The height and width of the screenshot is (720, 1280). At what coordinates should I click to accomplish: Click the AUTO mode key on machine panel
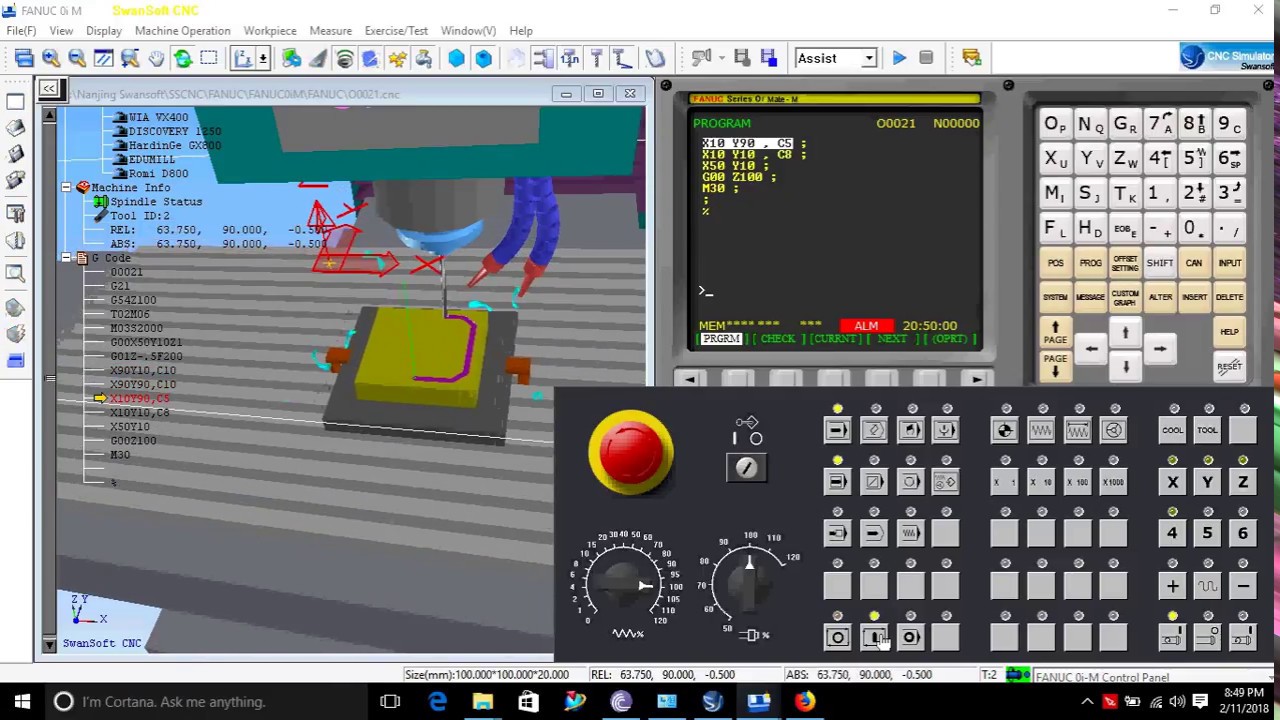(838, 430)
